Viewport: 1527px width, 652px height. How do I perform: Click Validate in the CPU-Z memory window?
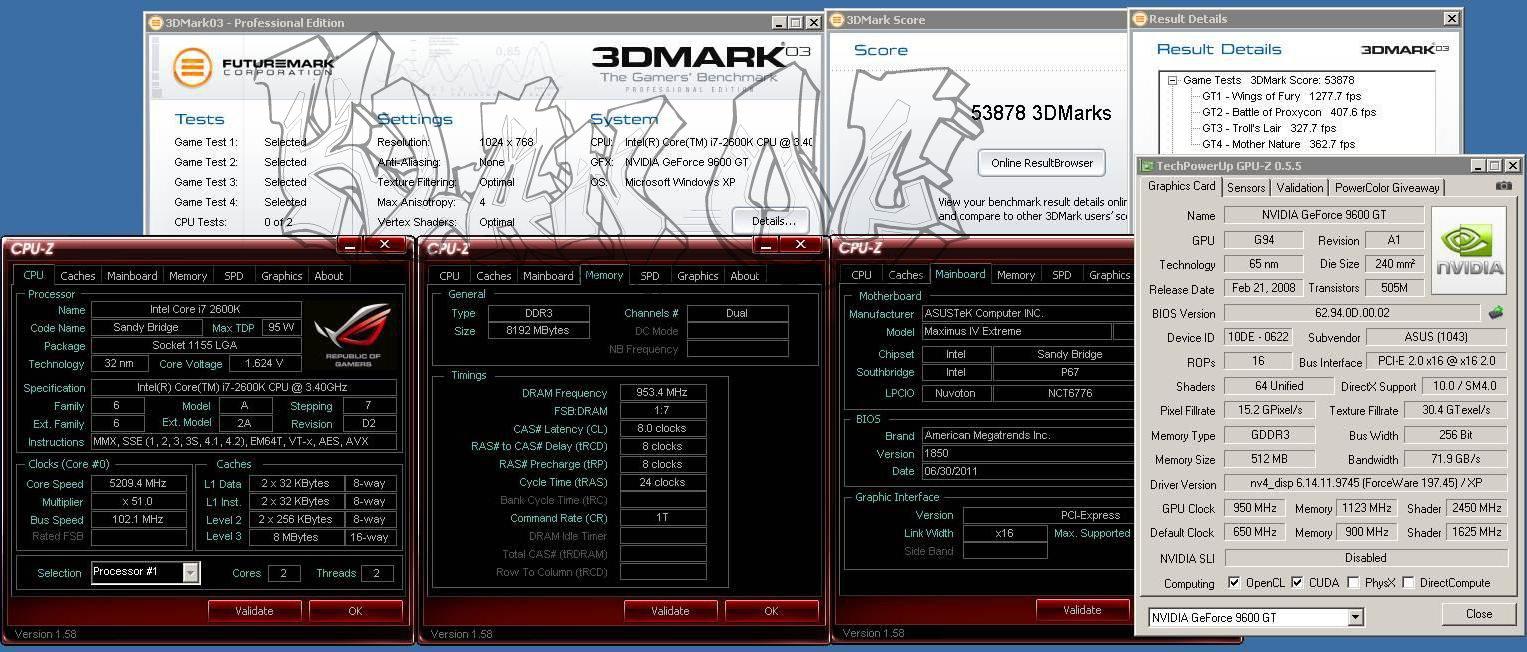click(670, 611)
